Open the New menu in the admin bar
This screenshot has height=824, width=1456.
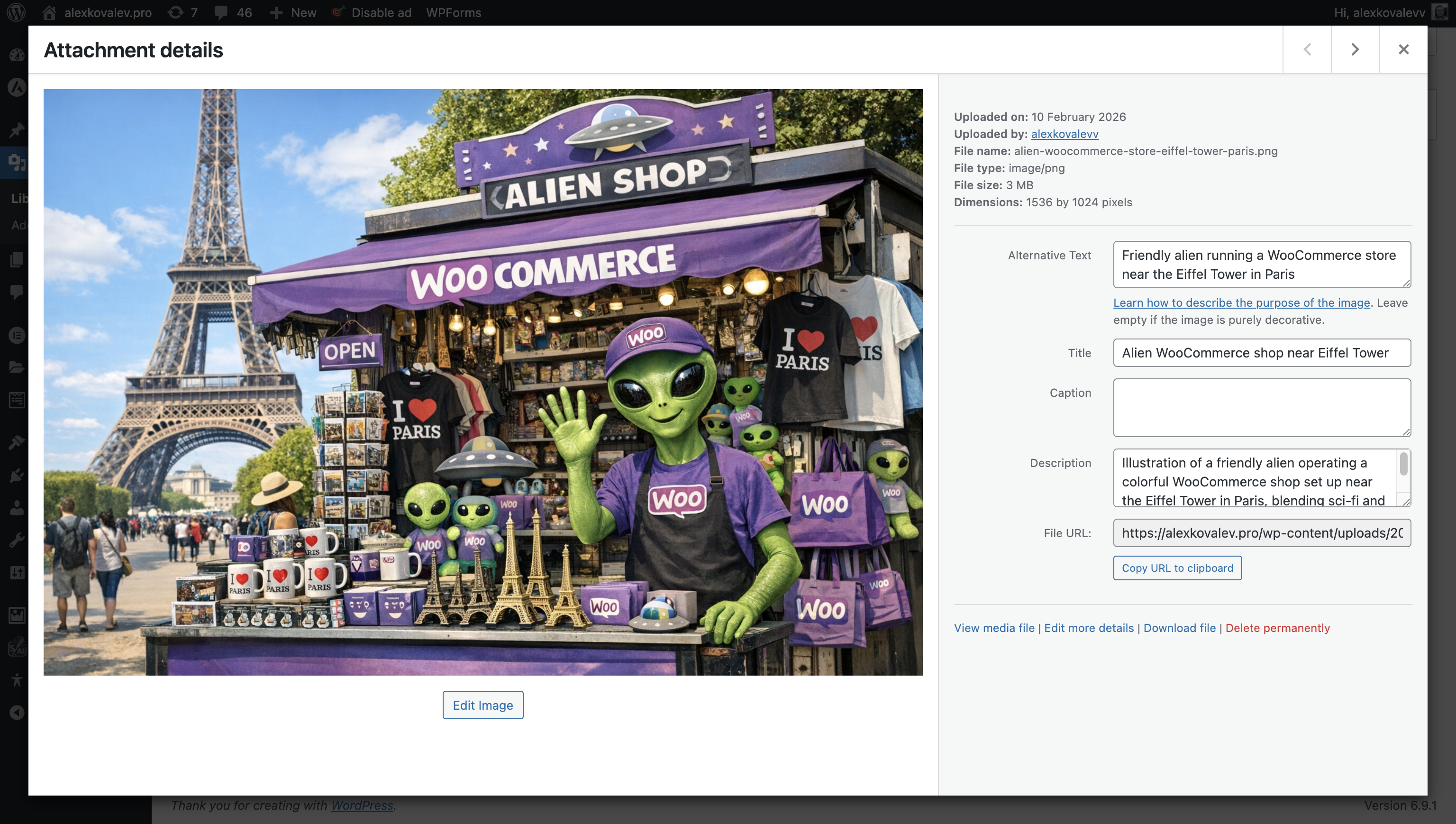(293, 12)
